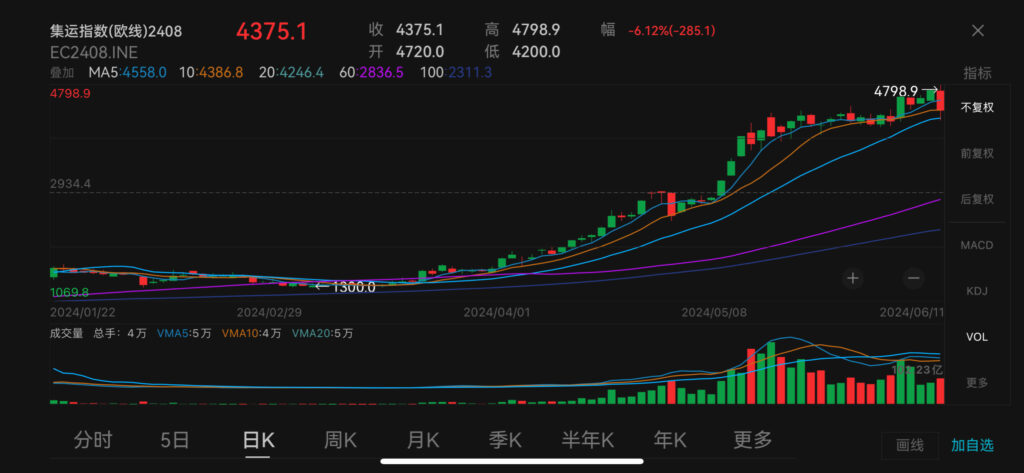Screen dimensions: 1024x473
Task: Tap the ticker code EC2408.INE
Action: pos(94,52)
